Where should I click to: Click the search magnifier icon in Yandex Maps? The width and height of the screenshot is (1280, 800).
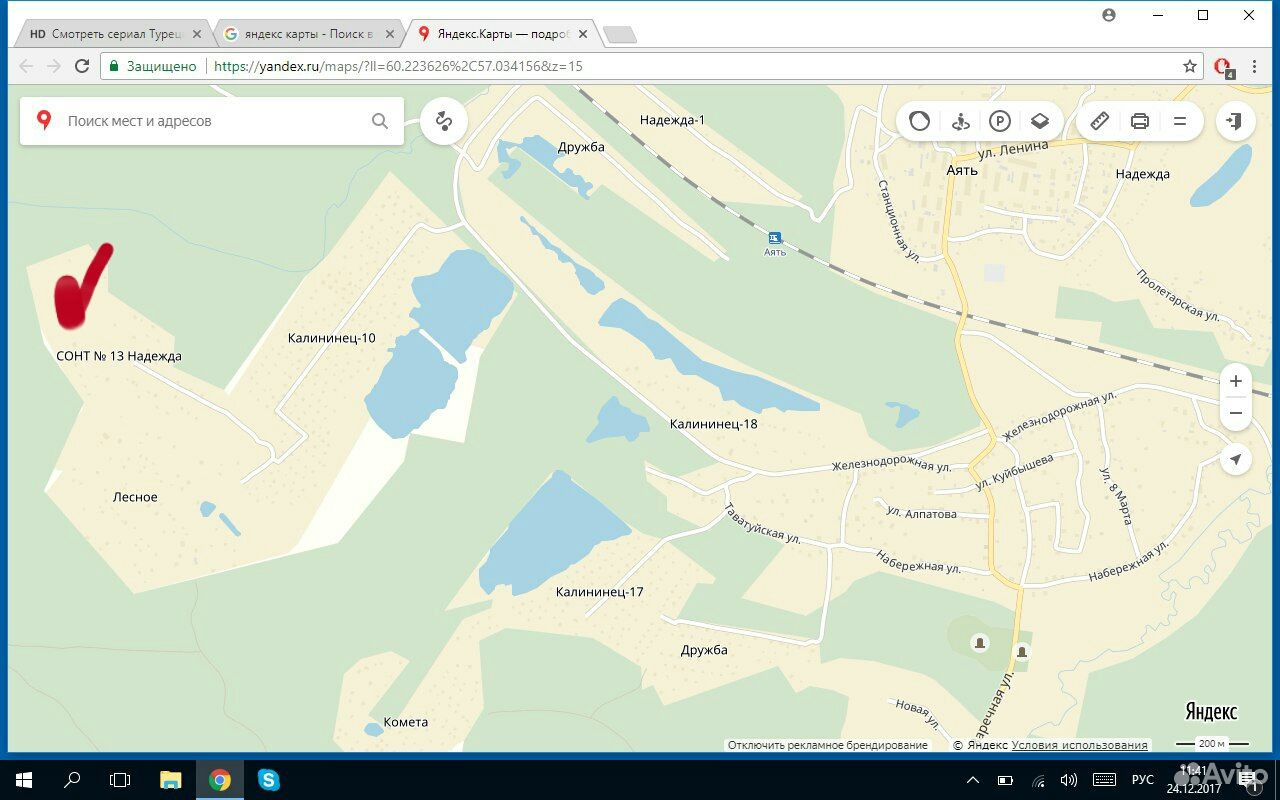coord(380,121)
